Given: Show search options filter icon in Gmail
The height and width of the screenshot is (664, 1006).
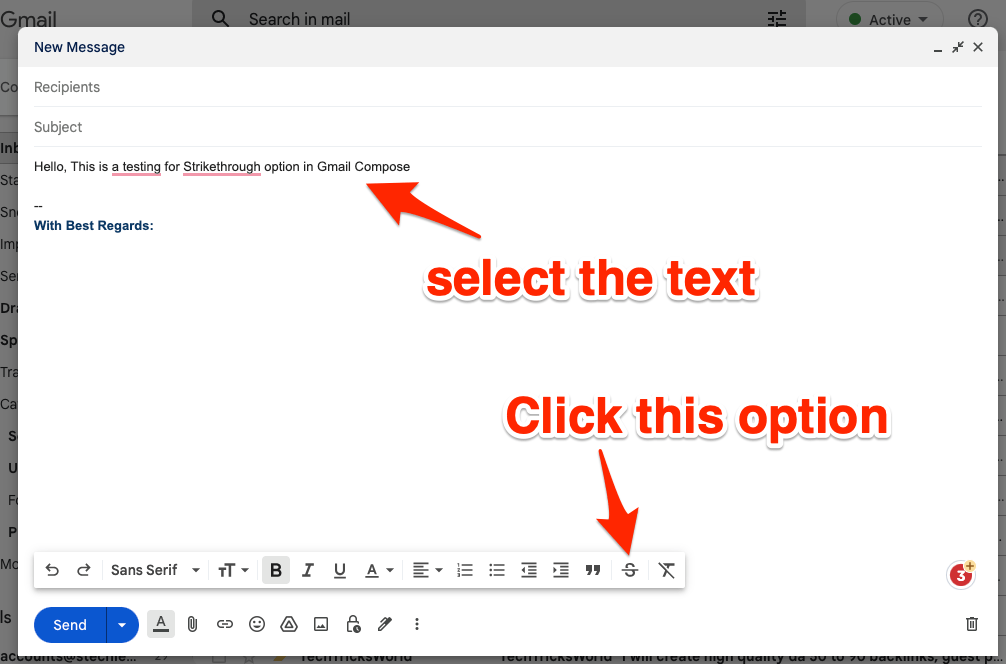Looking at the screenshot, I should tap(777, 19).
